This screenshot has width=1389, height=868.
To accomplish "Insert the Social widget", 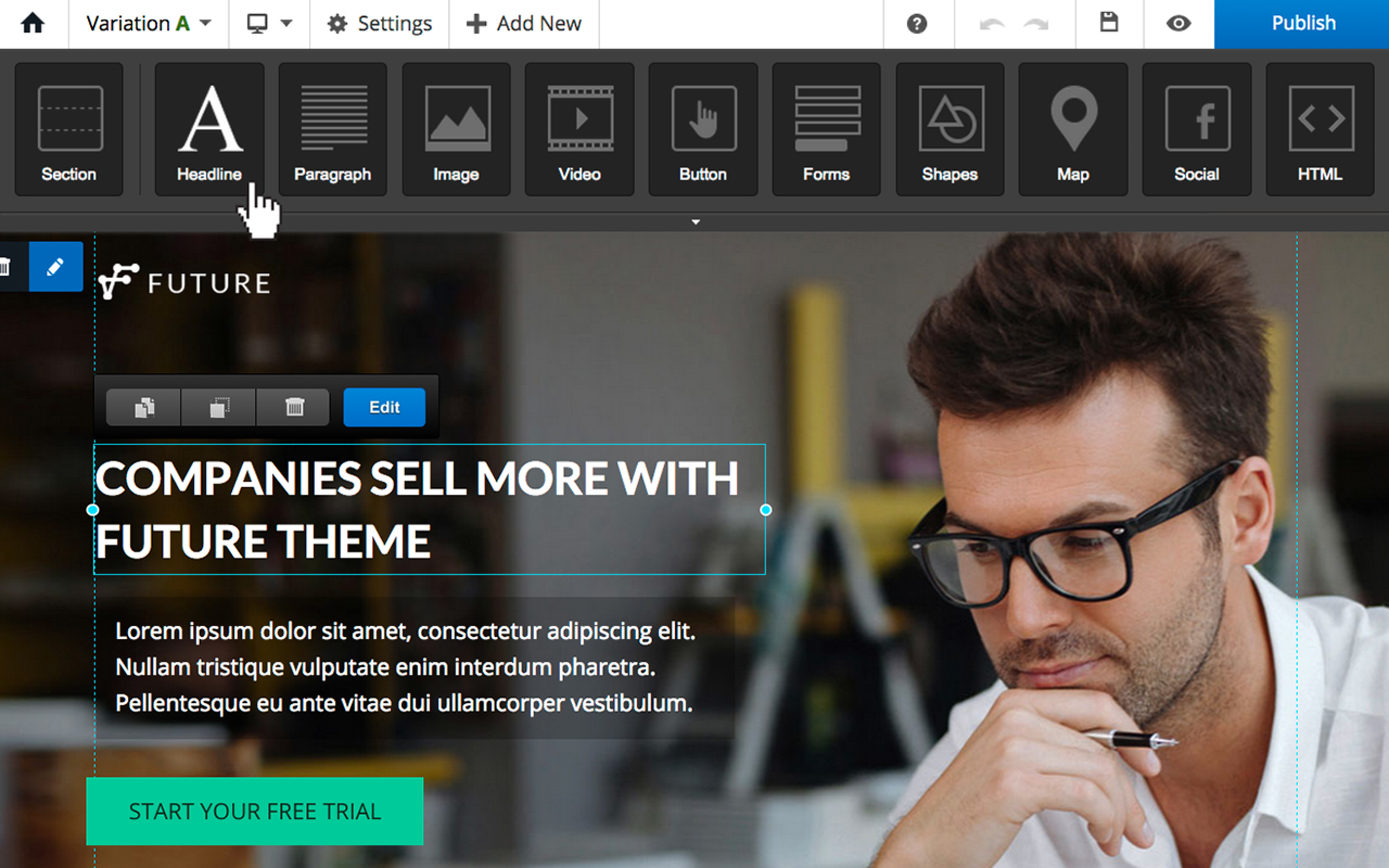I will point(1197,129).
